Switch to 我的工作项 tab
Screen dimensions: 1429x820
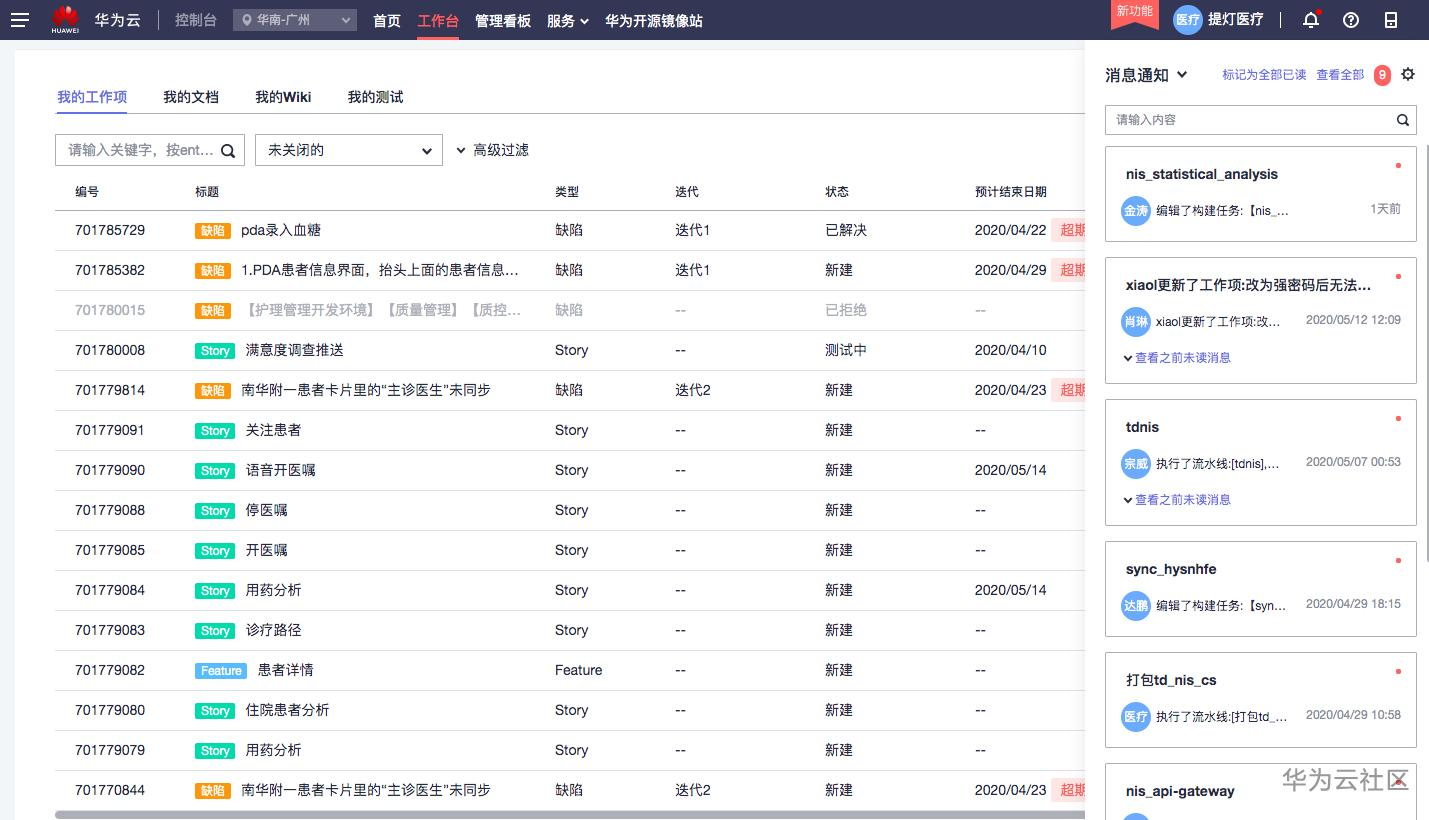click(92, 97)
